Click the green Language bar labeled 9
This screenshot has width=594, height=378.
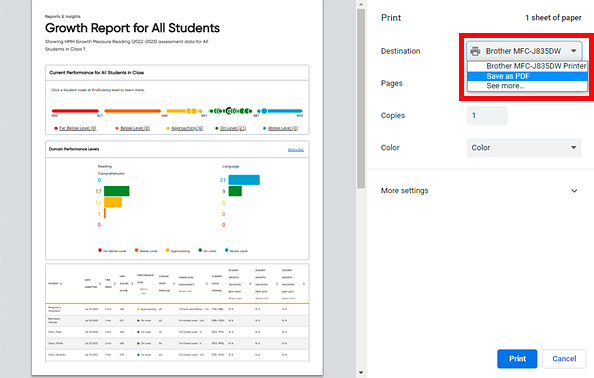pyautogui.click(x=235, y=191)
